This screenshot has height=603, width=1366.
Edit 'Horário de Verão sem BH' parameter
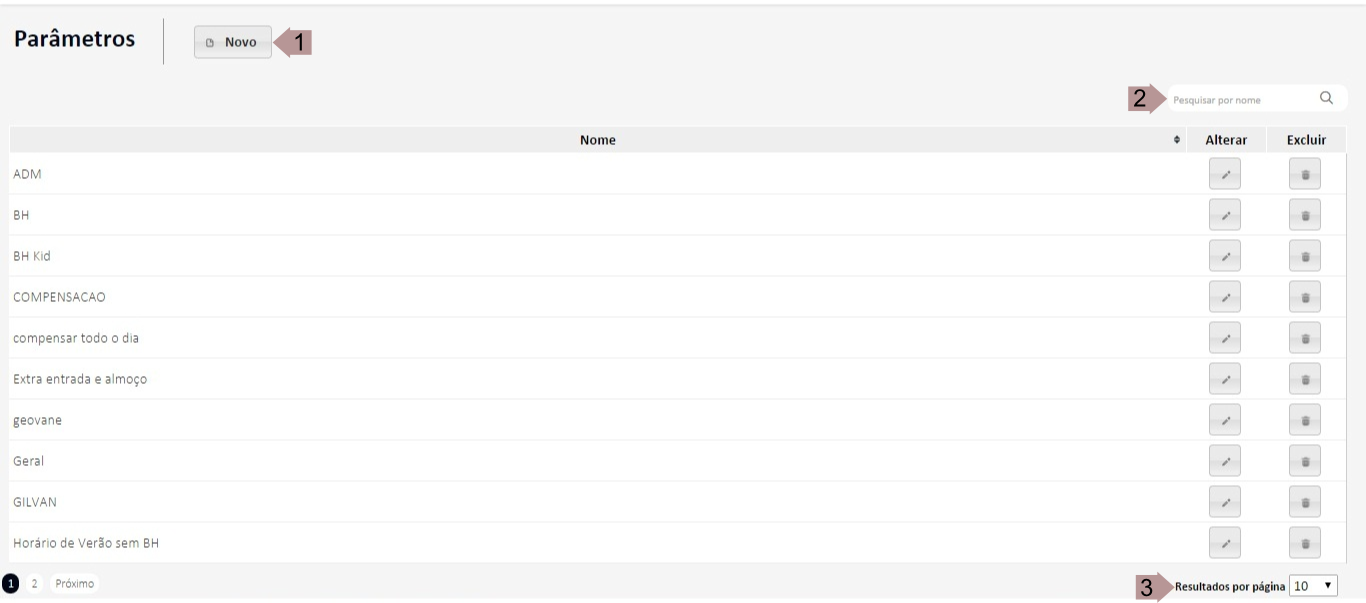(x=1225, y=543)
